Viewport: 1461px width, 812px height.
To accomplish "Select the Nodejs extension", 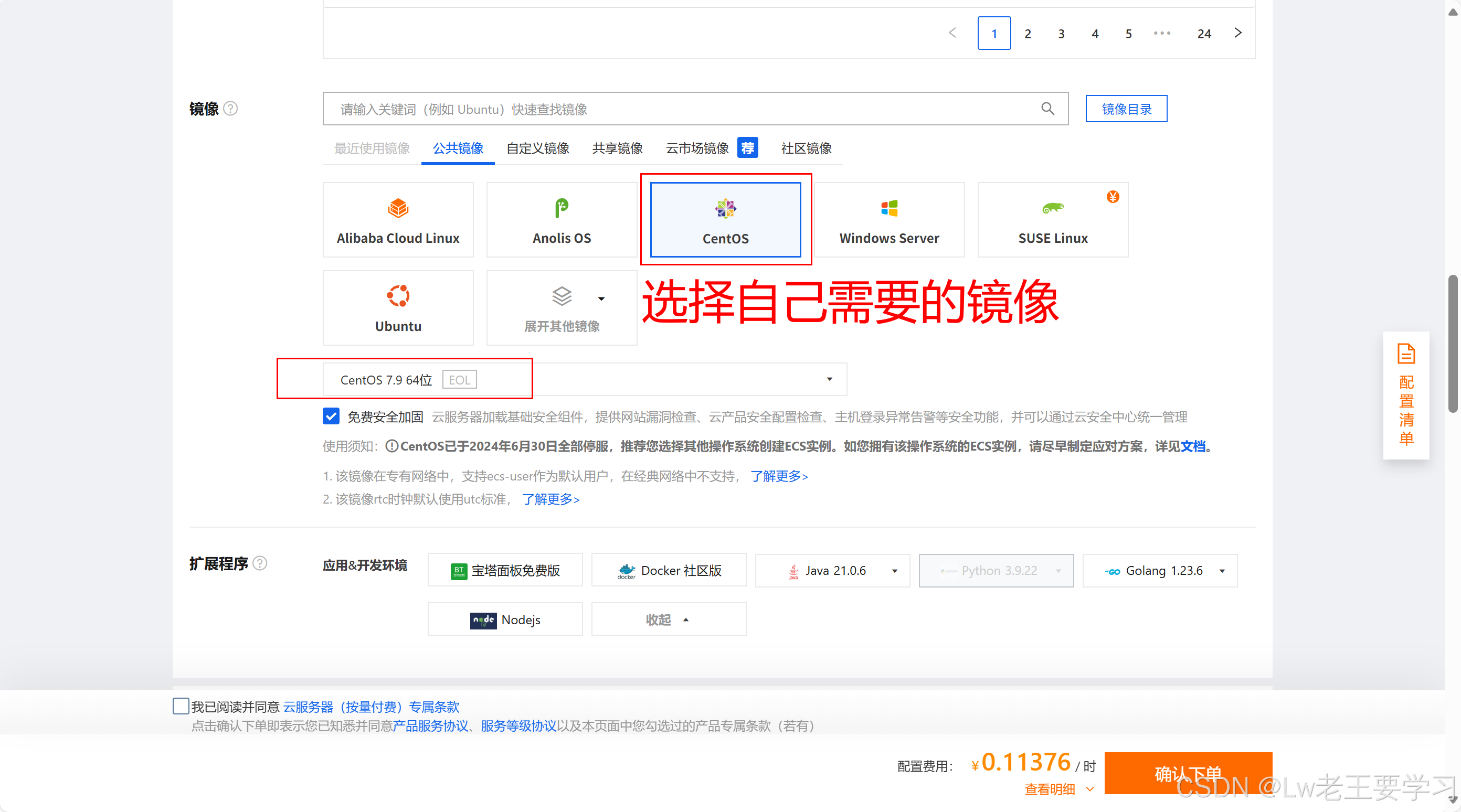I will [505, 619].
